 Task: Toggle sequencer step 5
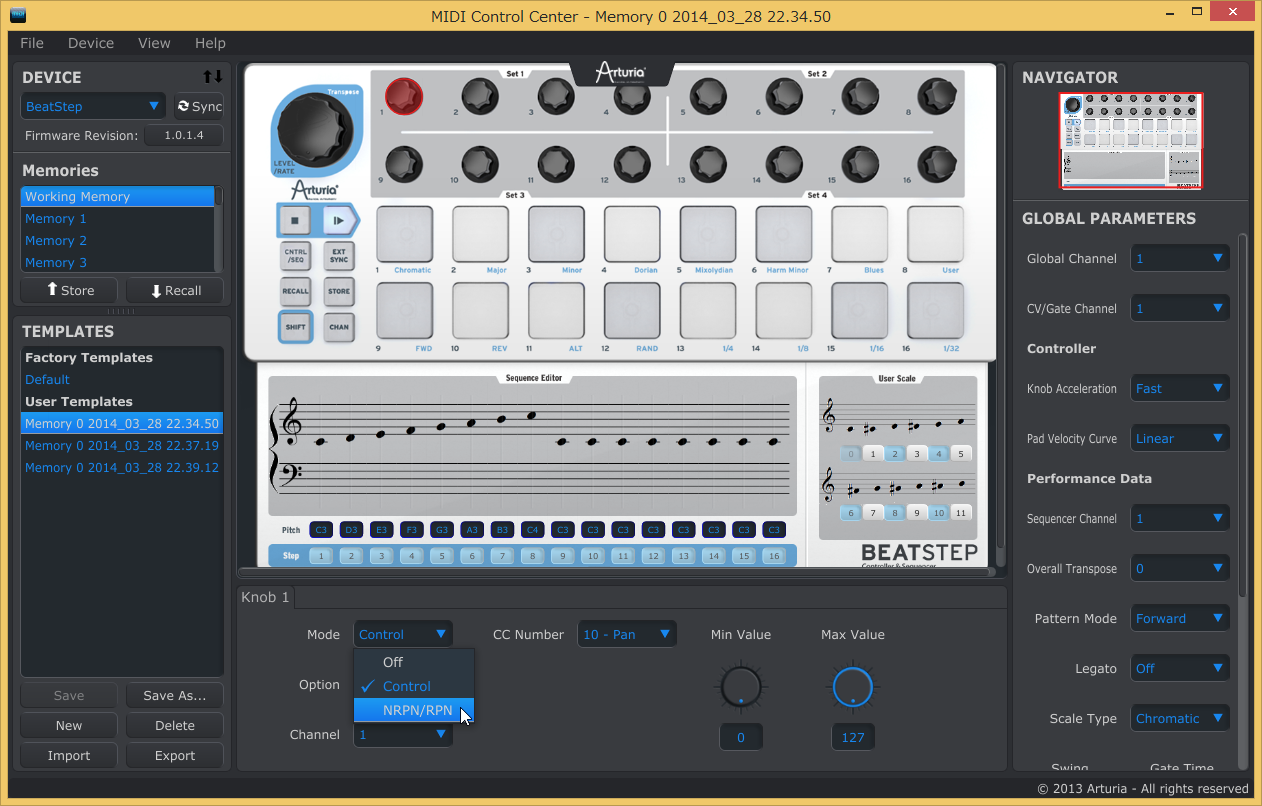pos(441,556)
